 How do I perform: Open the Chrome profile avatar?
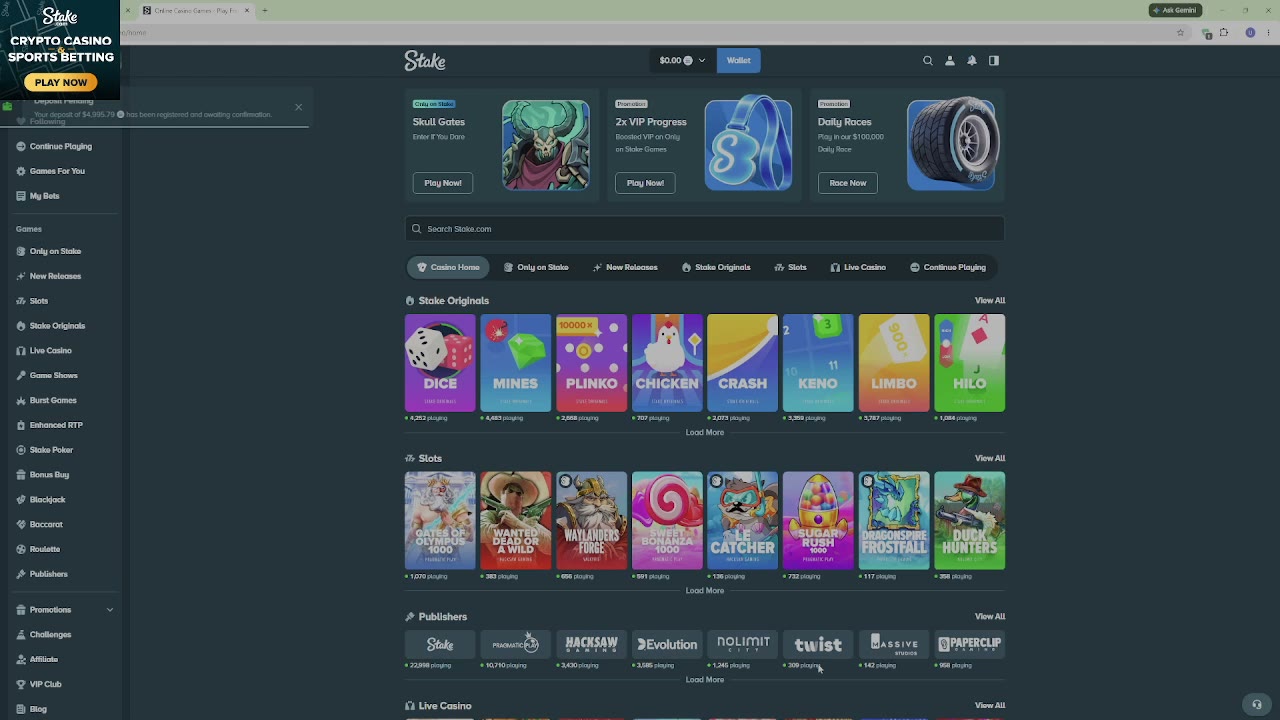point(1250,32)
